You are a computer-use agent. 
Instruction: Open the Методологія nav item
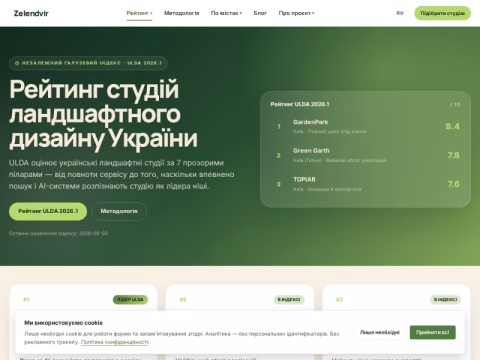click(182, 13)
